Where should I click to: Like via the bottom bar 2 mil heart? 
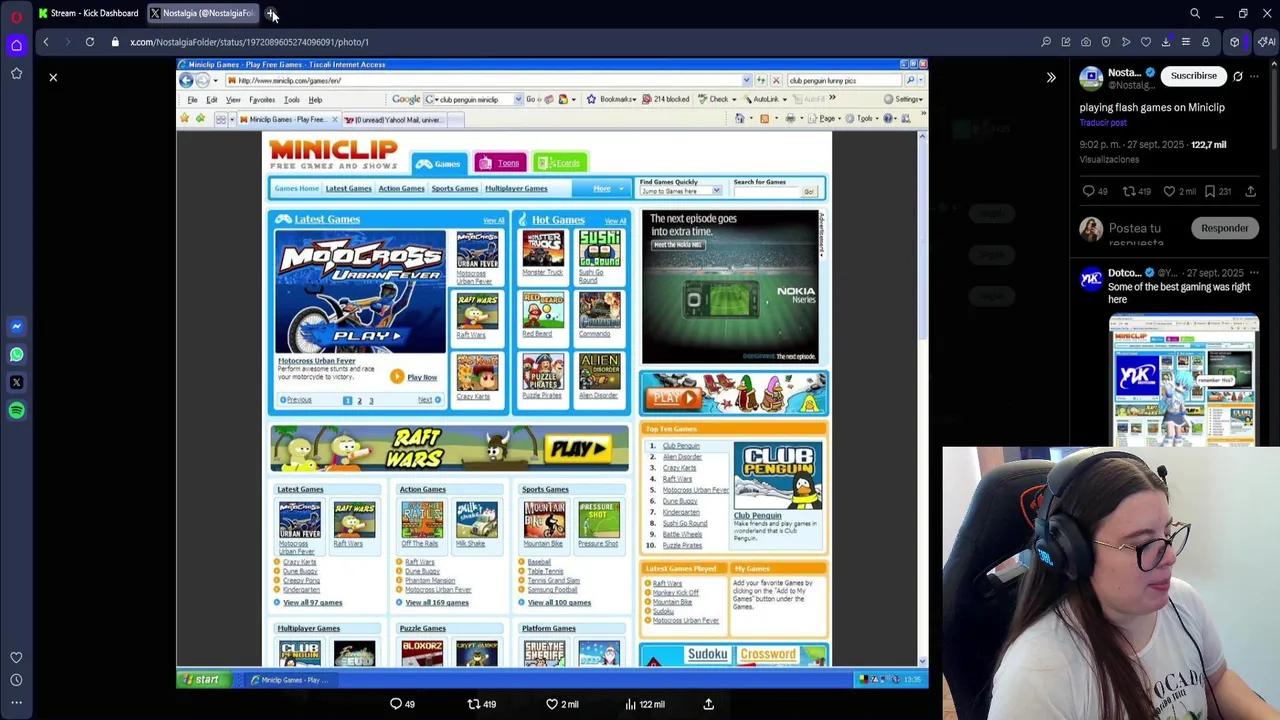point(562,704)
